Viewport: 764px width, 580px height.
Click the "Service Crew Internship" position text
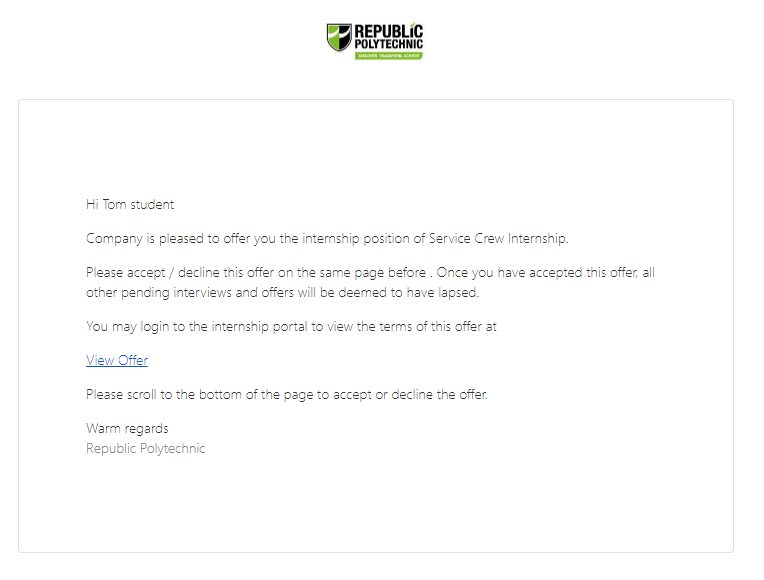click(497, 238)
